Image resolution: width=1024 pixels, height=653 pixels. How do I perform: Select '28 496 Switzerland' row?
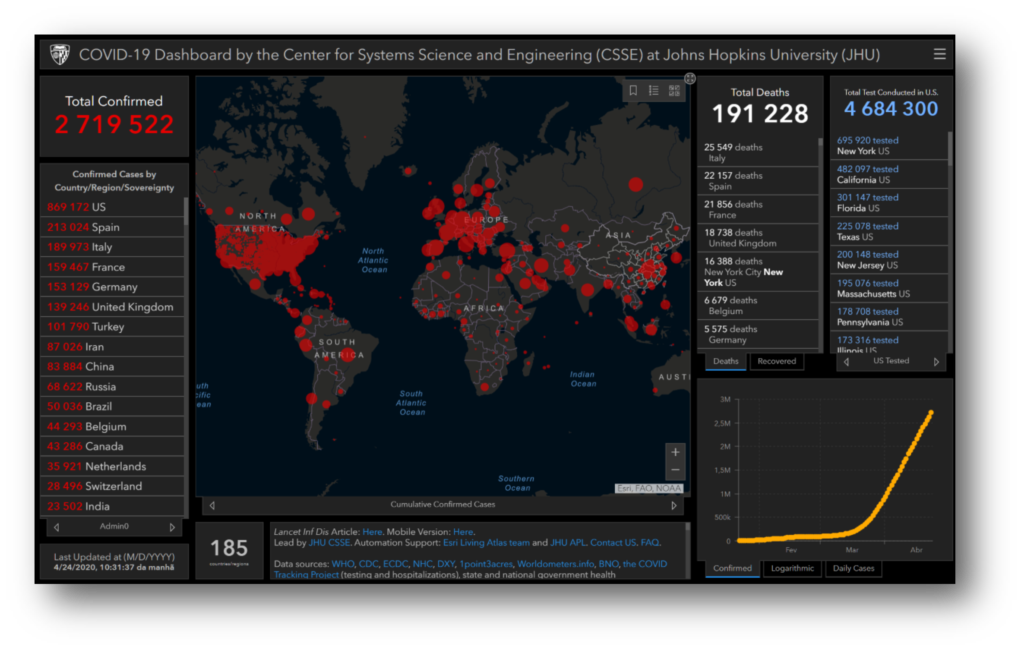coord(112,486)
